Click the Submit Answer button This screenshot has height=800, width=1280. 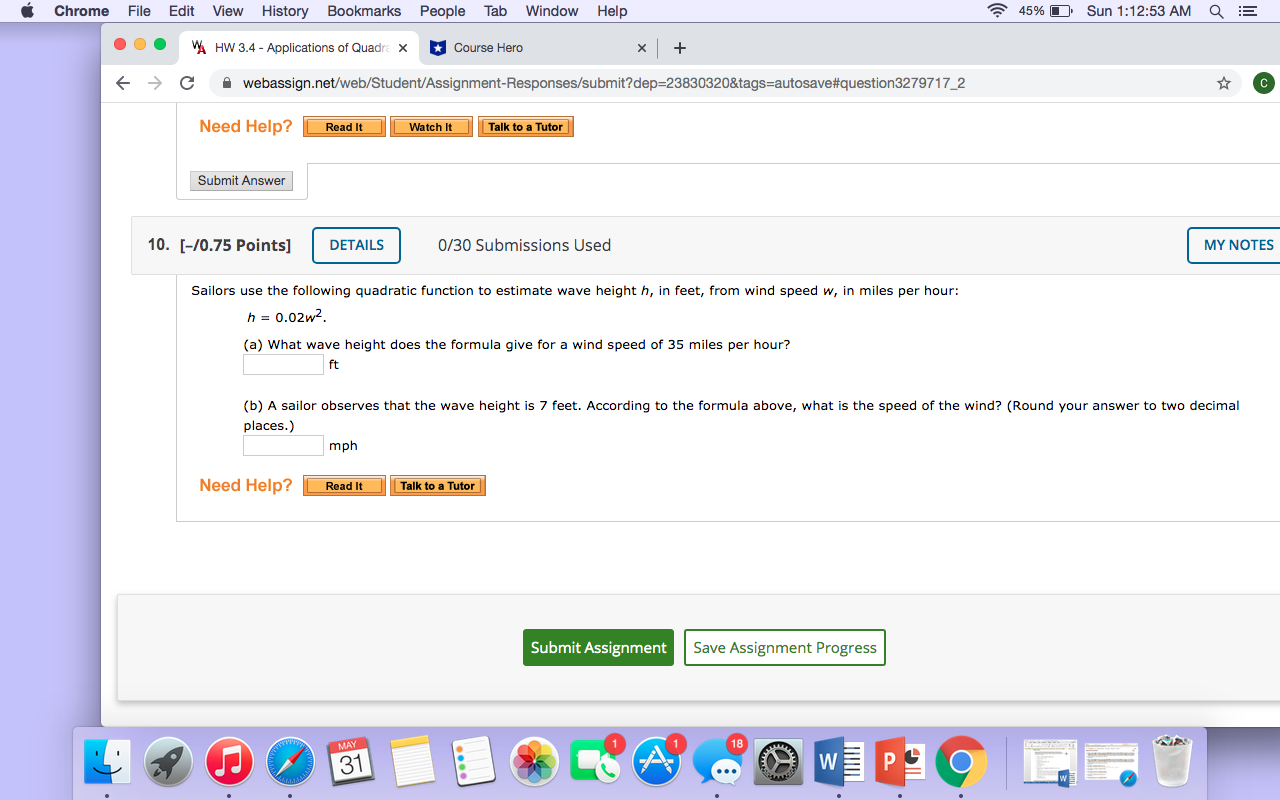point(241,181)
